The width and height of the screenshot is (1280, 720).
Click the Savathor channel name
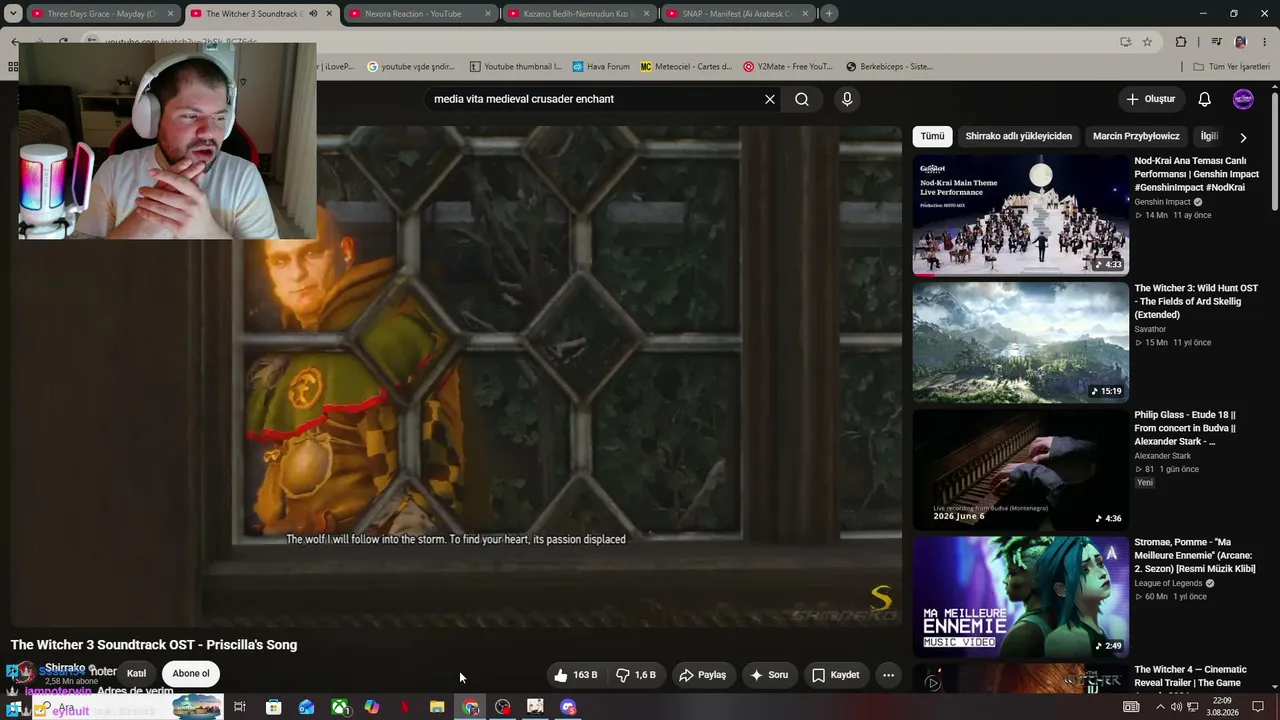[1150, 329]
